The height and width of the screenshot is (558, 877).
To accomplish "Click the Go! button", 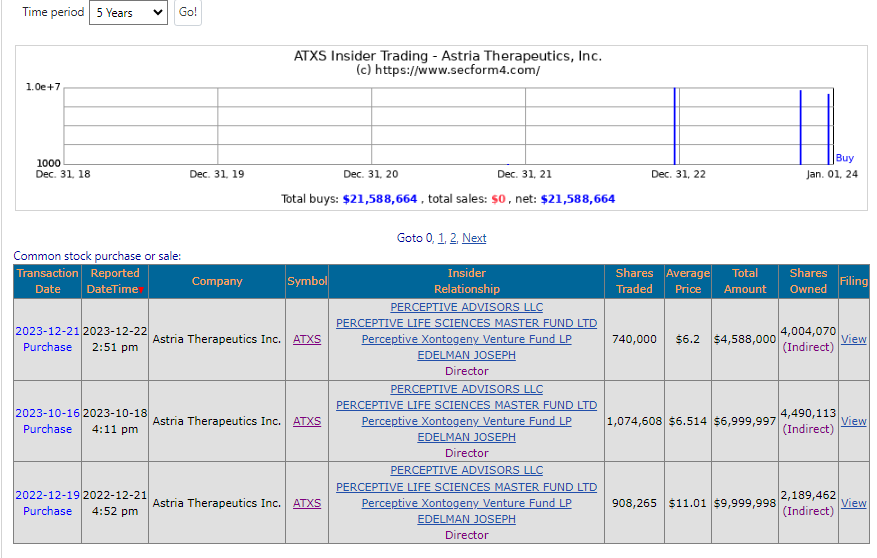I will (188, 12).
